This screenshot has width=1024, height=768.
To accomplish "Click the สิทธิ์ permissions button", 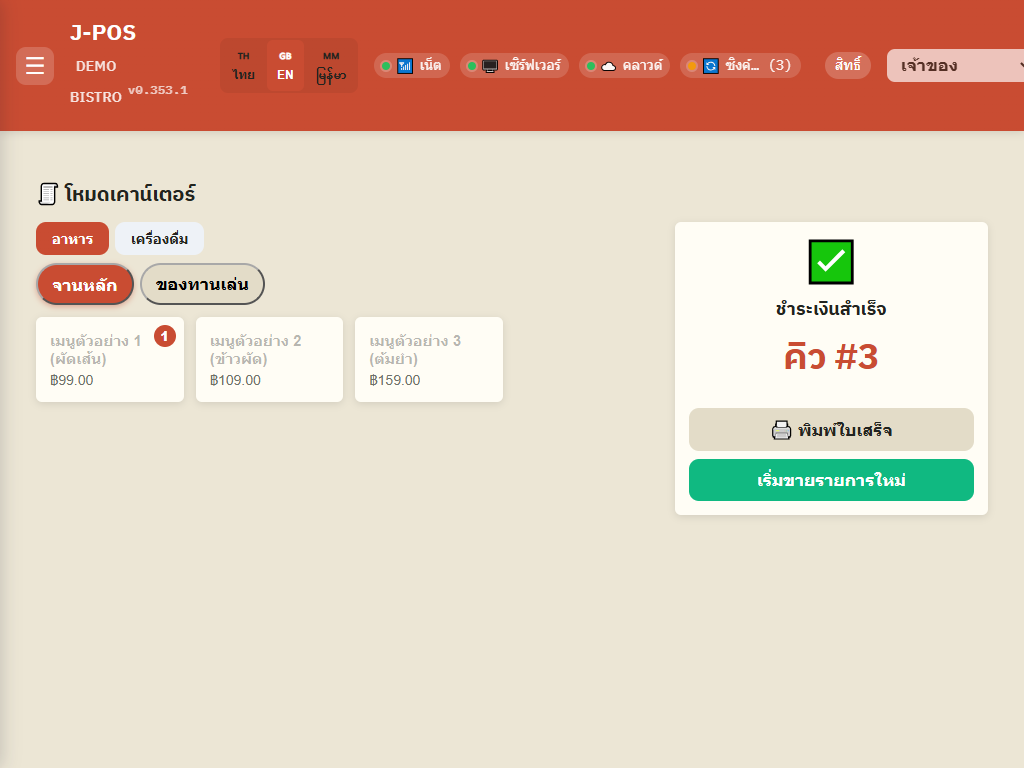I will (x=848, y=65).
